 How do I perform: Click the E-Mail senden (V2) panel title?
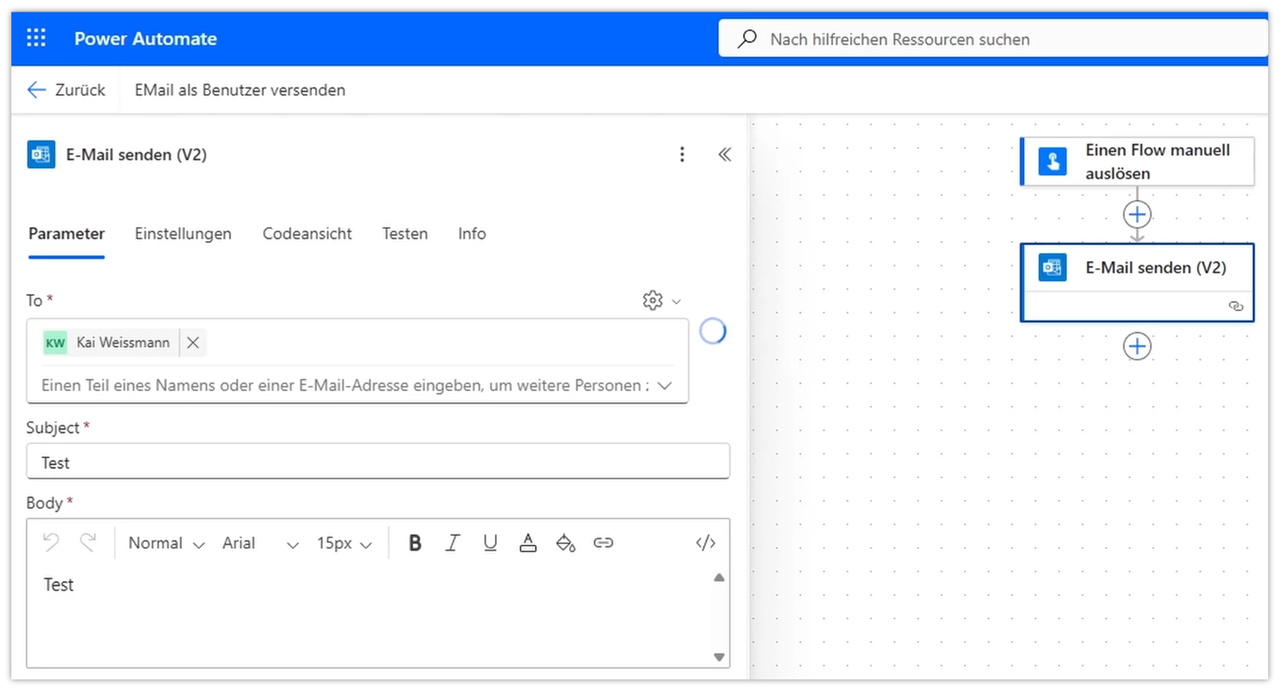[x=136, y=154]
